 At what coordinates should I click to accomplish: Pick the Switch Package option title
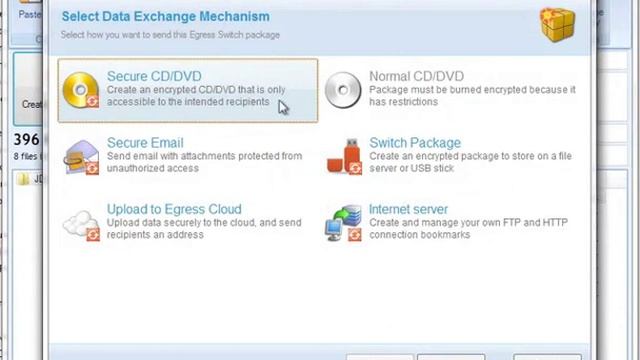pos(415,142)
